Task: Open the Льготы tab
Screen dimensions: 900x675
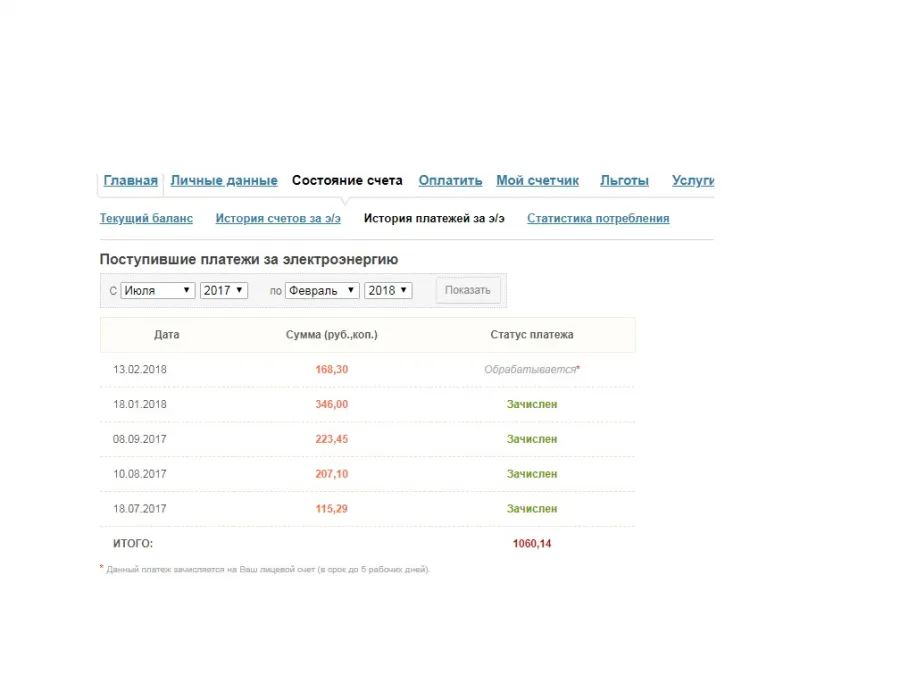Action: coord(624,180)
